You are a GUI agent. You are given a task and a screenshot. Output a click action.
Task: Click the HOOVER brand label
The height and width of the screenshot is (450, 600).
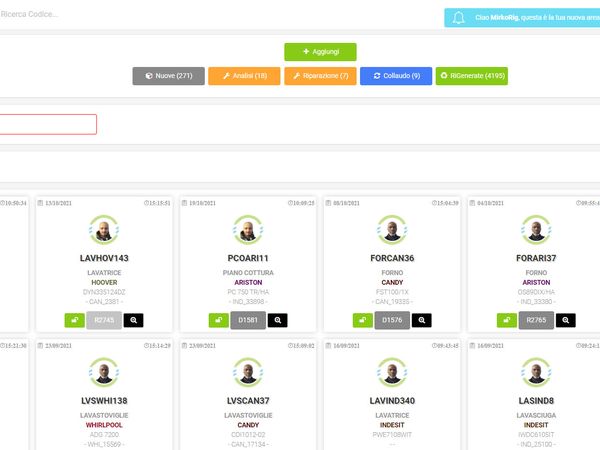pos(104,282)
